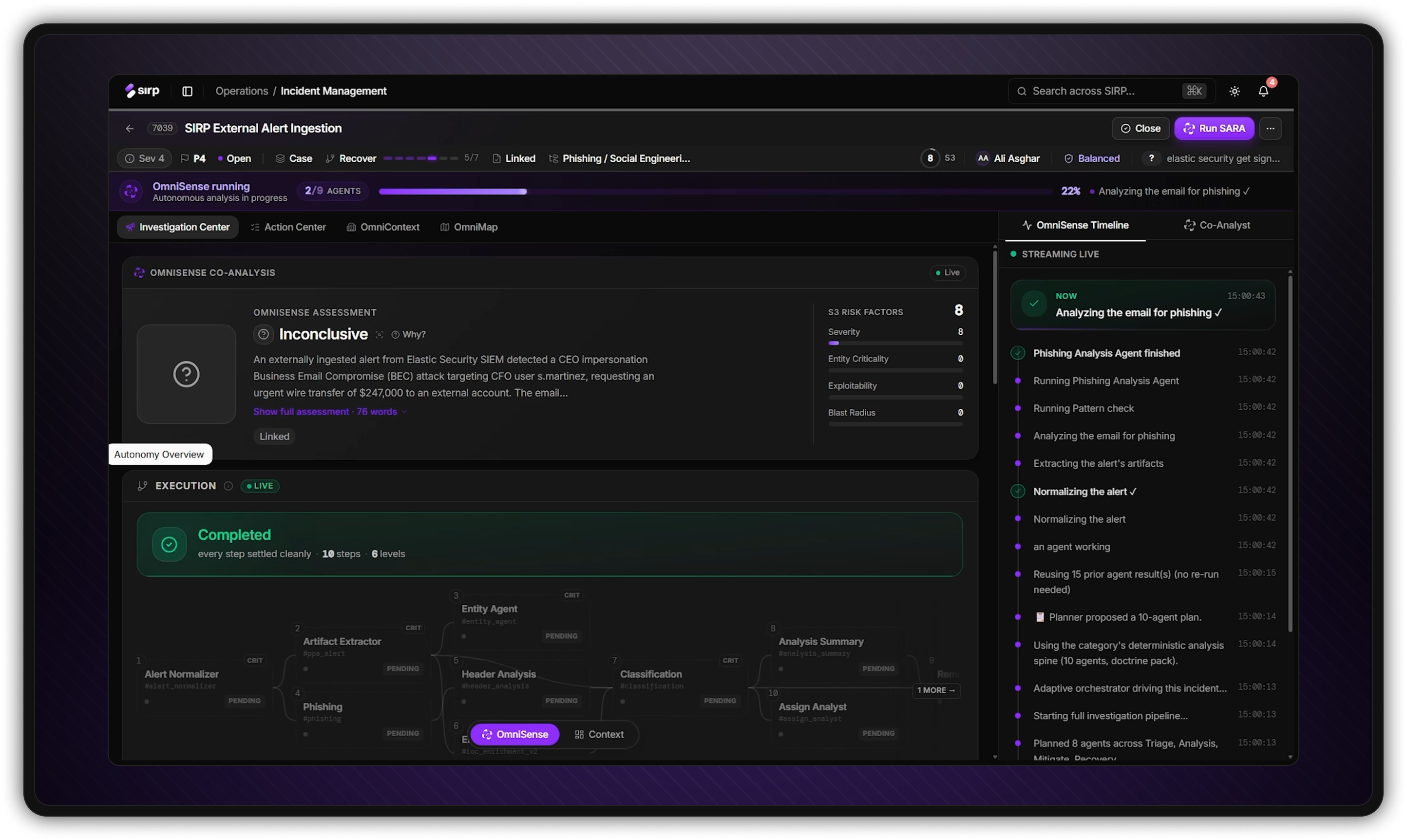Open the Balanced autonomy mode selector

[x=1092, y=158]
